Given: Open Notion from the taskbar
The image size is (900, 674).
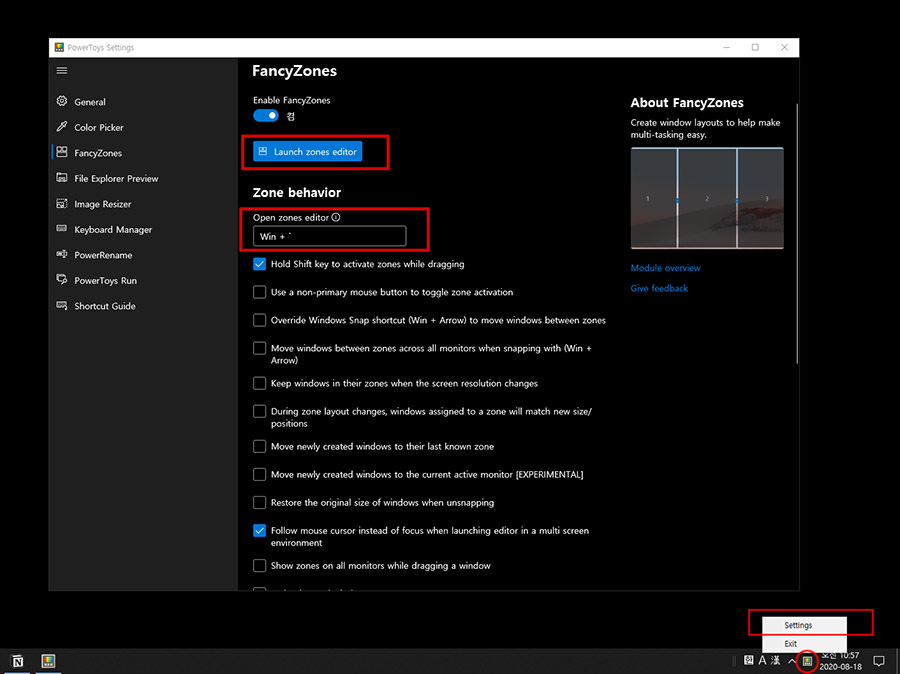Looking at the screenshot, I should click(x=17, y=661).
